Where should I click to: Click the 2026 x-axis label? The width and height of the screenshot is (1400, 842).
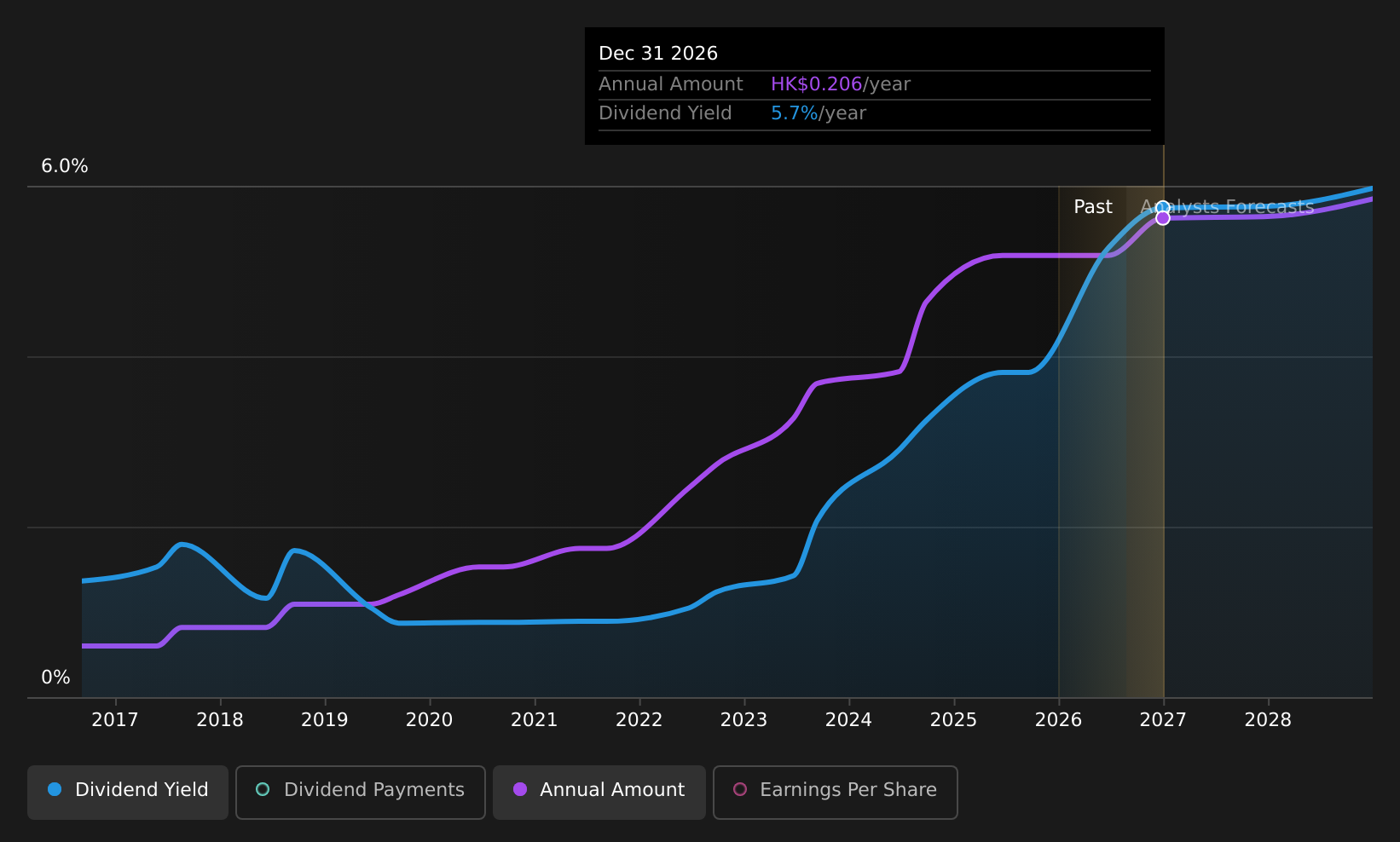(x=1059, y=720)
